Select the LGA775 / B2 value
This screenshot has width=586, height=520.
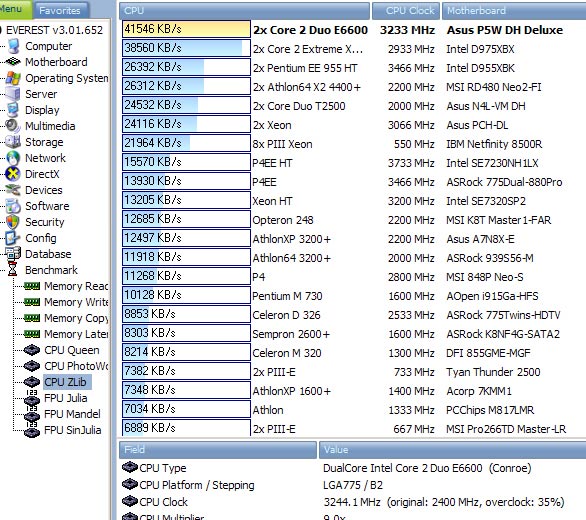(353, 485)
